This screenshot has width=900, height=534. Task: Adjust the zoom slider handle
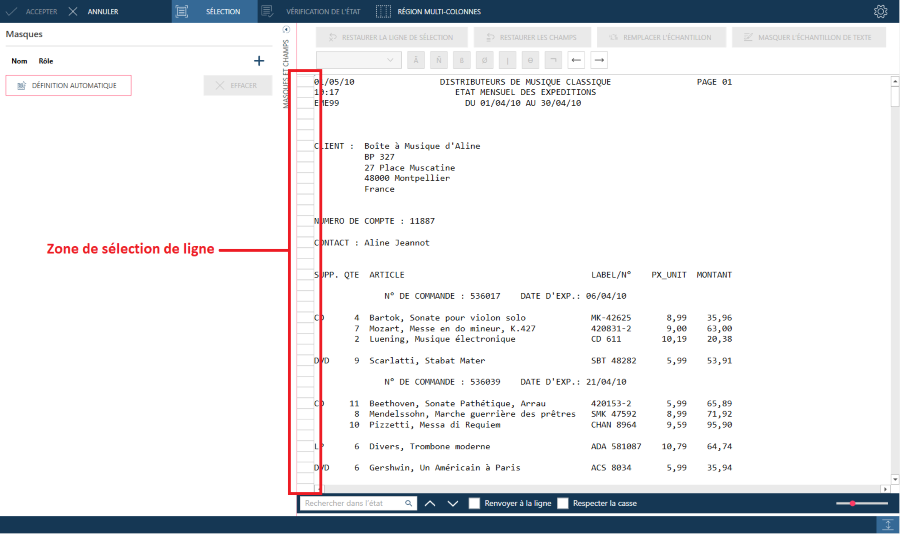852,504
